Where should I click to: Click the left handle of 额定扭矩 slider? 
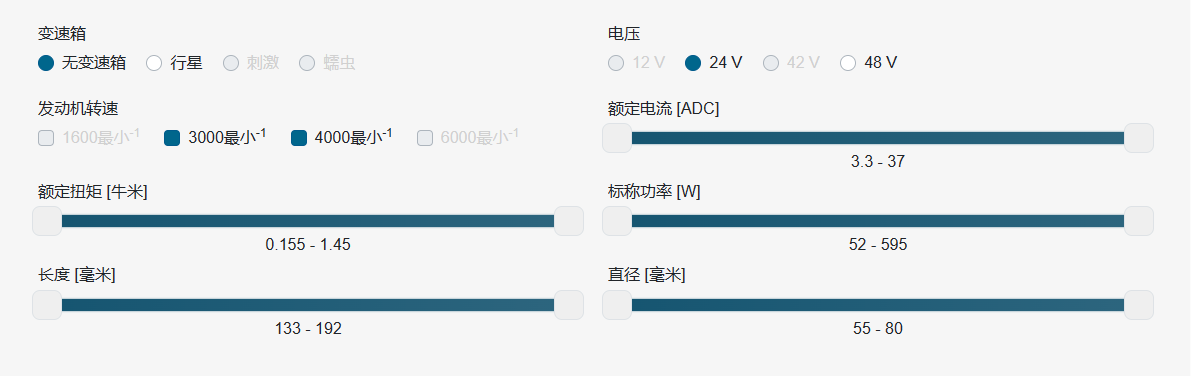click(47, 221)
